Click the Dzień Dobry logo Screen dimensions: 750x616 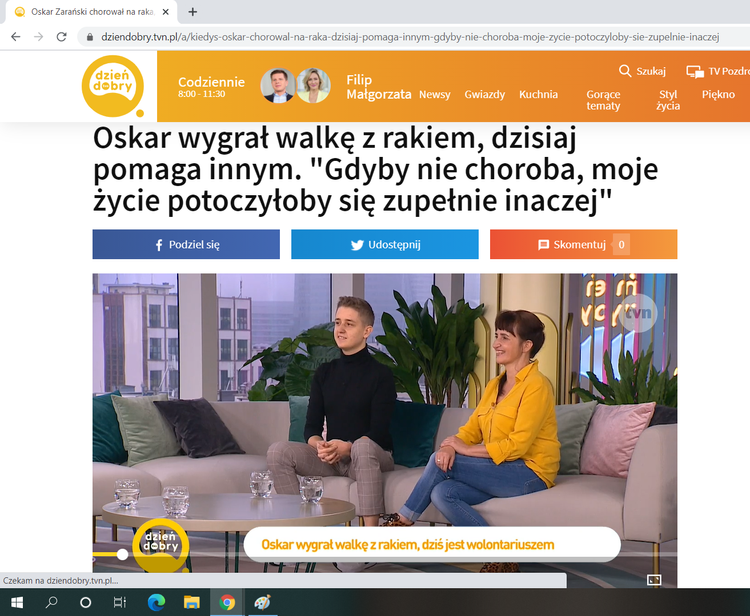point(113,86)
